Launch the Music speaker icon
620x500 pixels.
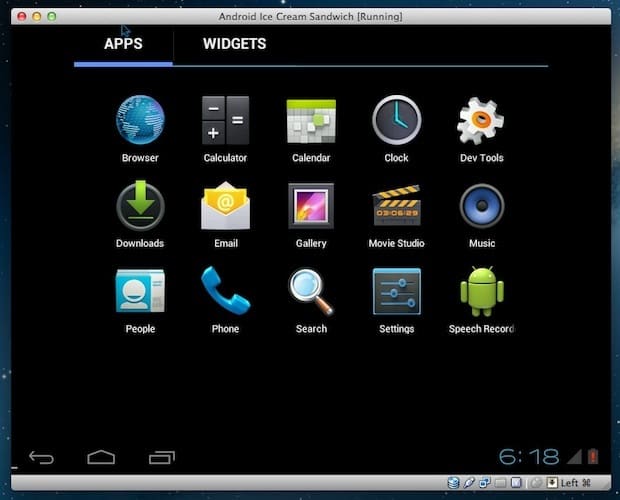(x=482, y=206)
